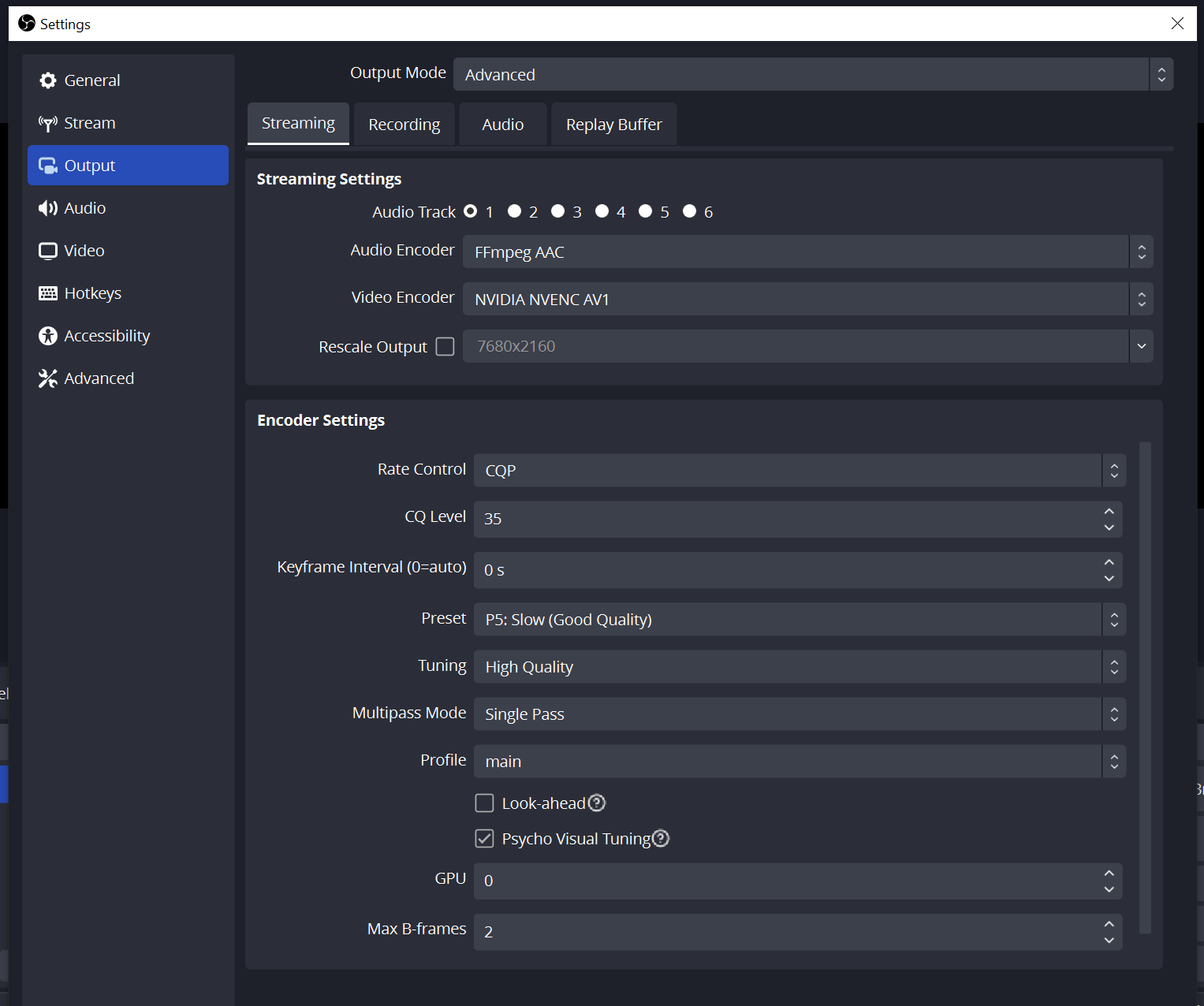The height and width of the screenshot is (1006, 1204).
Task: Click the Hotkeys keyboard icon
Action: 48,293
